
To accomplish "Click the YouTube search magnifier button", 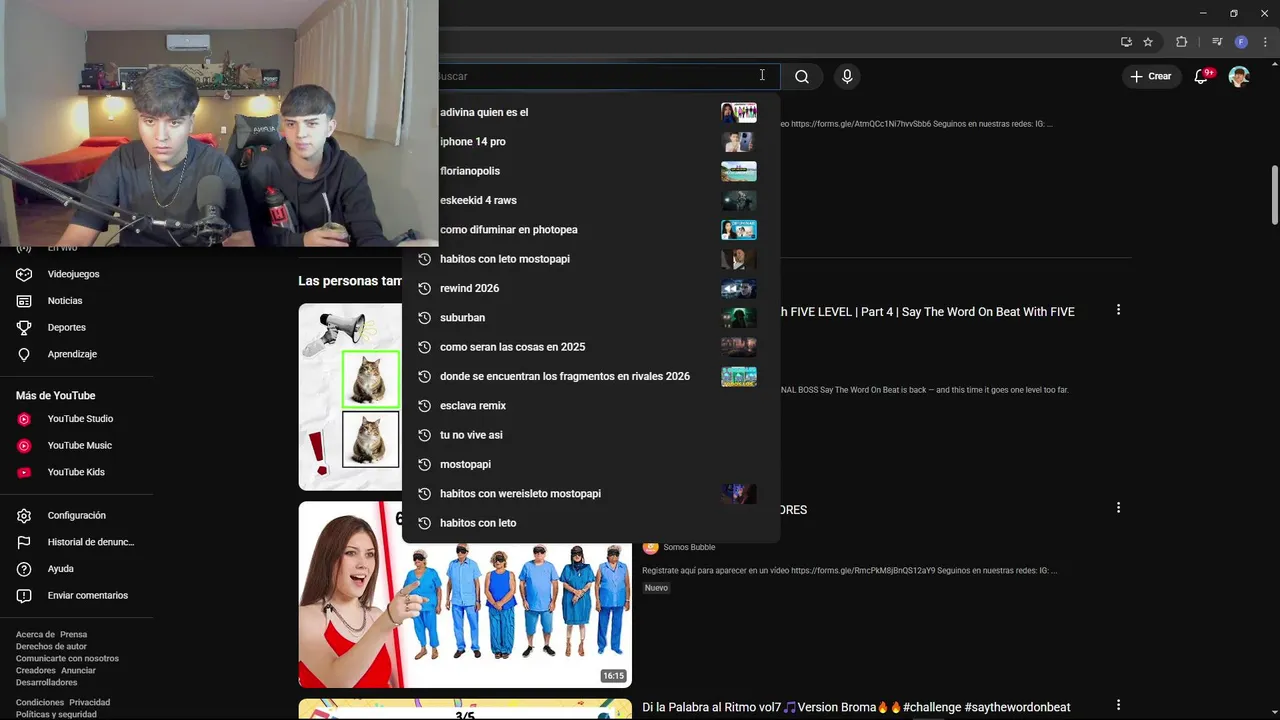I will (802, 76).
